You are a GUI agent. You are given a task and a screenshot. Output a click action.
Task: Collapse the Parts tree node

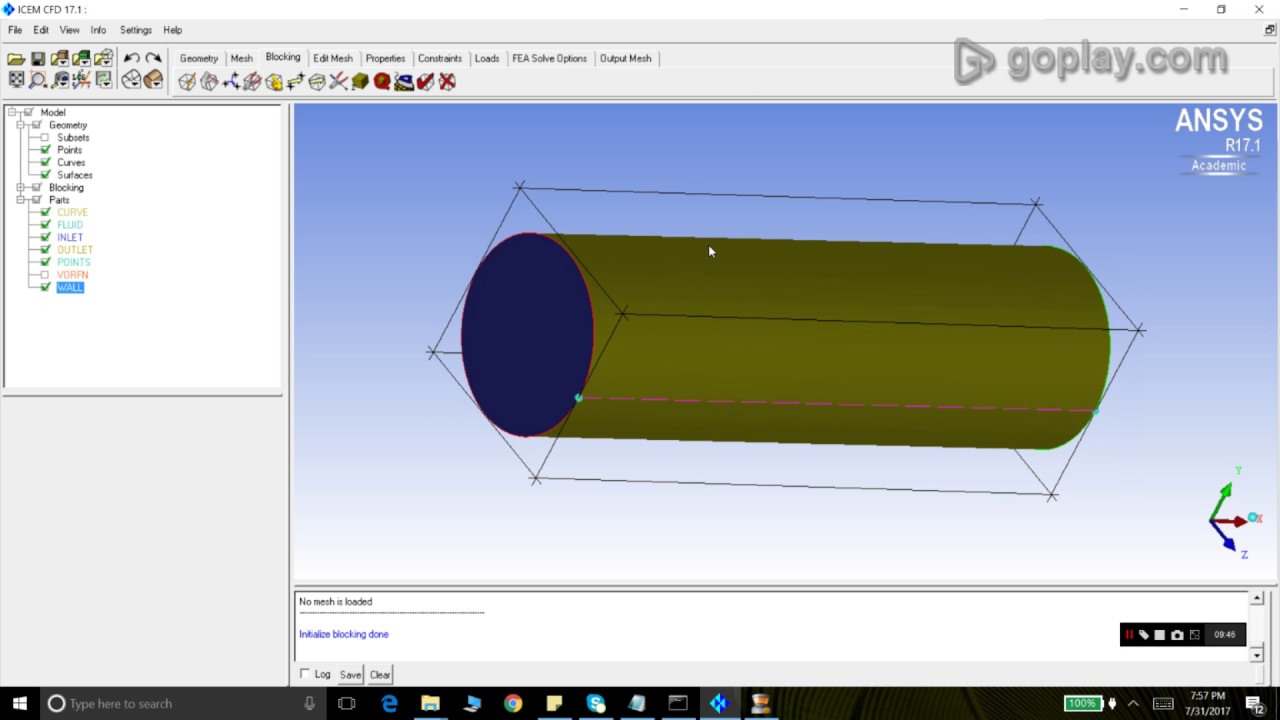[21, 200]
